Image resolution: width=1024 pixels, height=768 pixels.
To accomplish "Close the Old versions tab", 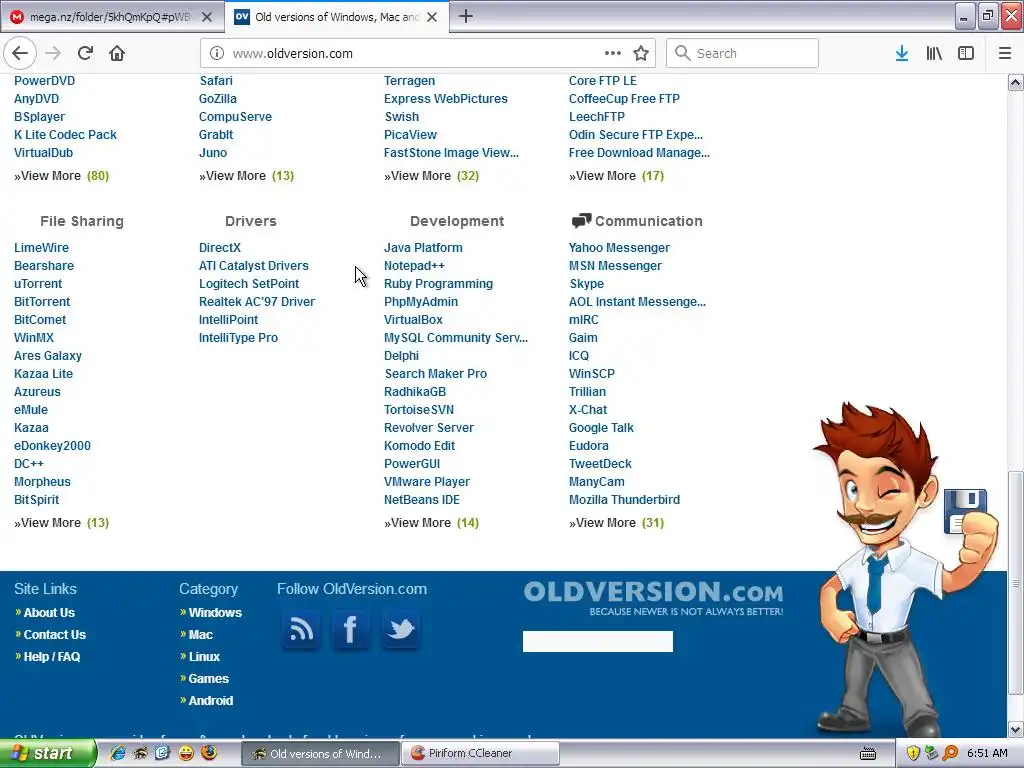I will tap(432, 17).
